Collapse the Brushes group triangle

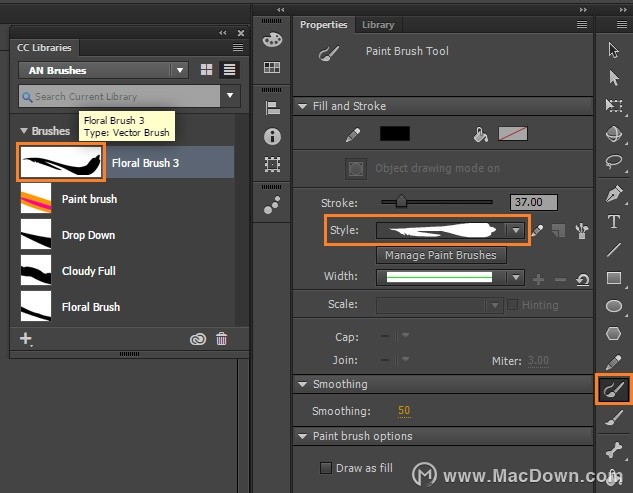[24, 131]
